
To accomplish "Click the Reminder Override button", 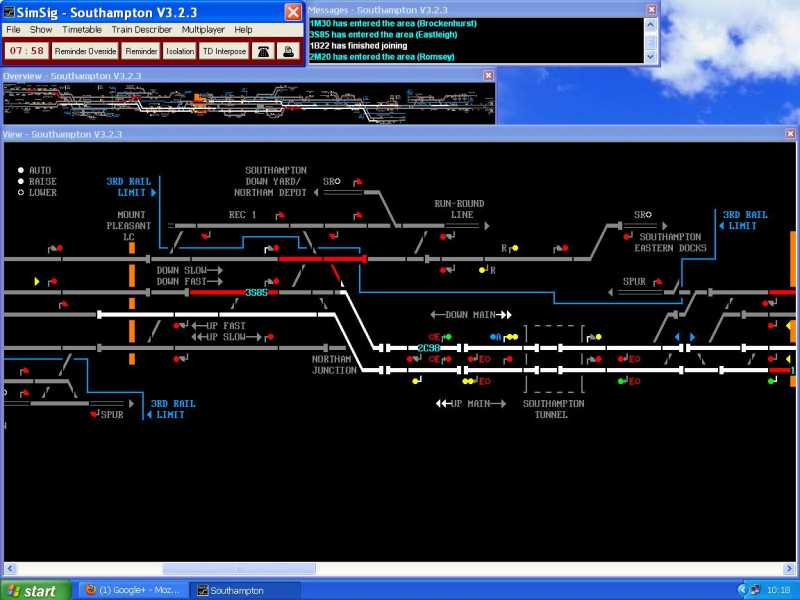I will tap(85, 51).
